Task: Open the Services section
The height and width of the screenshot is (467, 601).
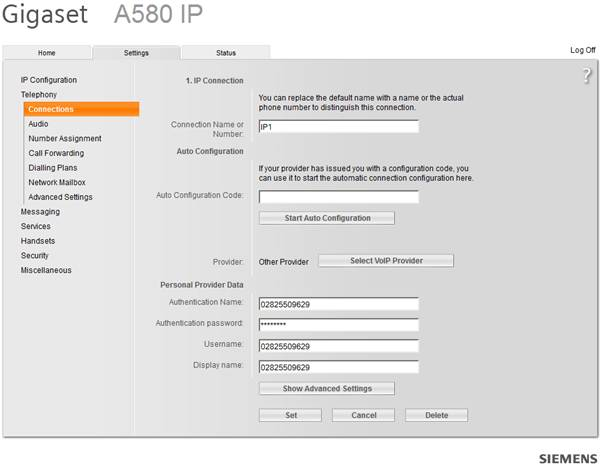Action: (x=36, y=226)
